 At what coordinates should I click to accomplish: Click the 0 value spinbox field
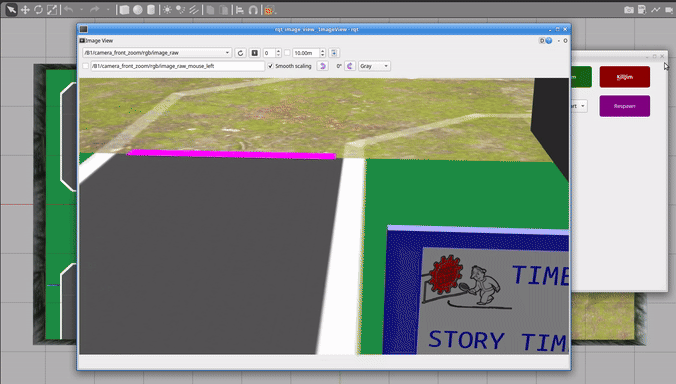point(269,53)
